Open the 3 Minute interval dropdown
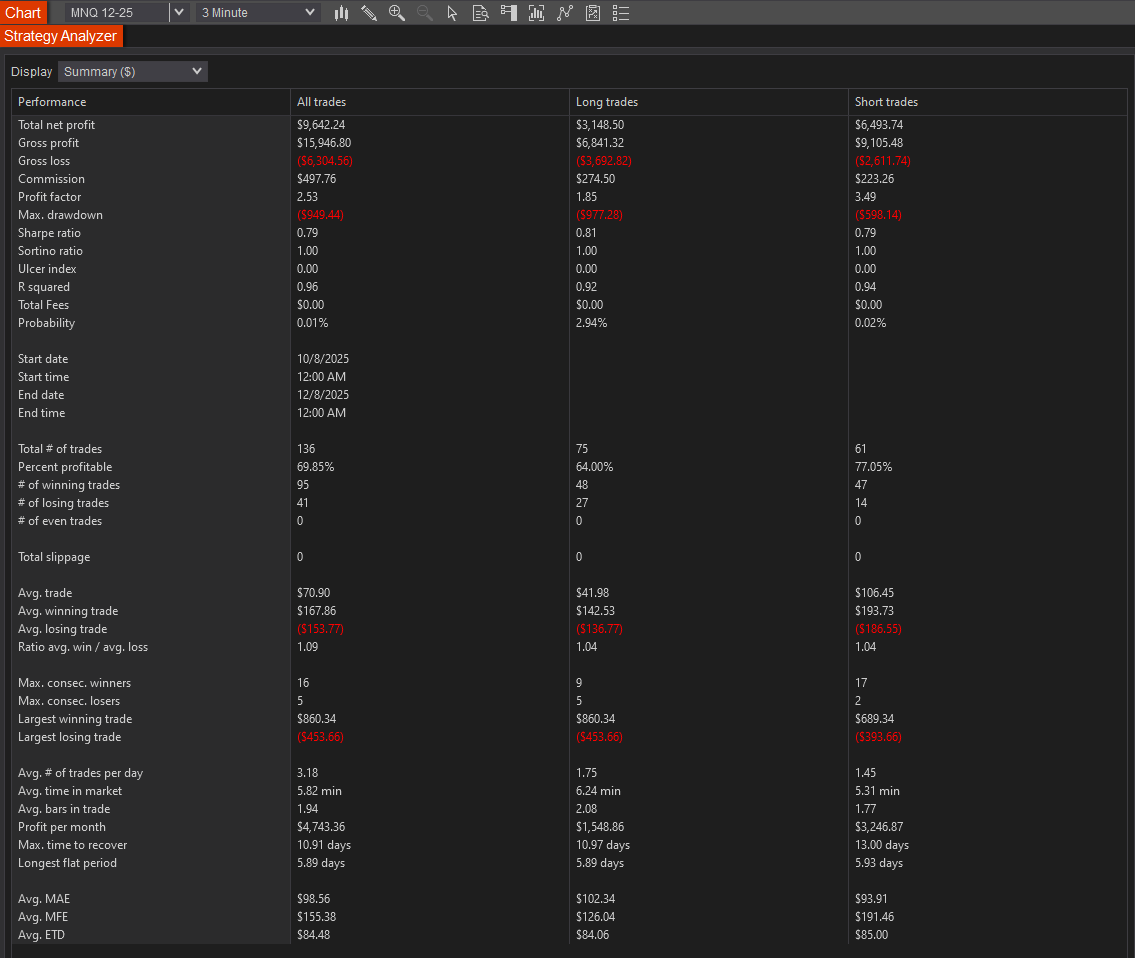 tap(258, 13)
